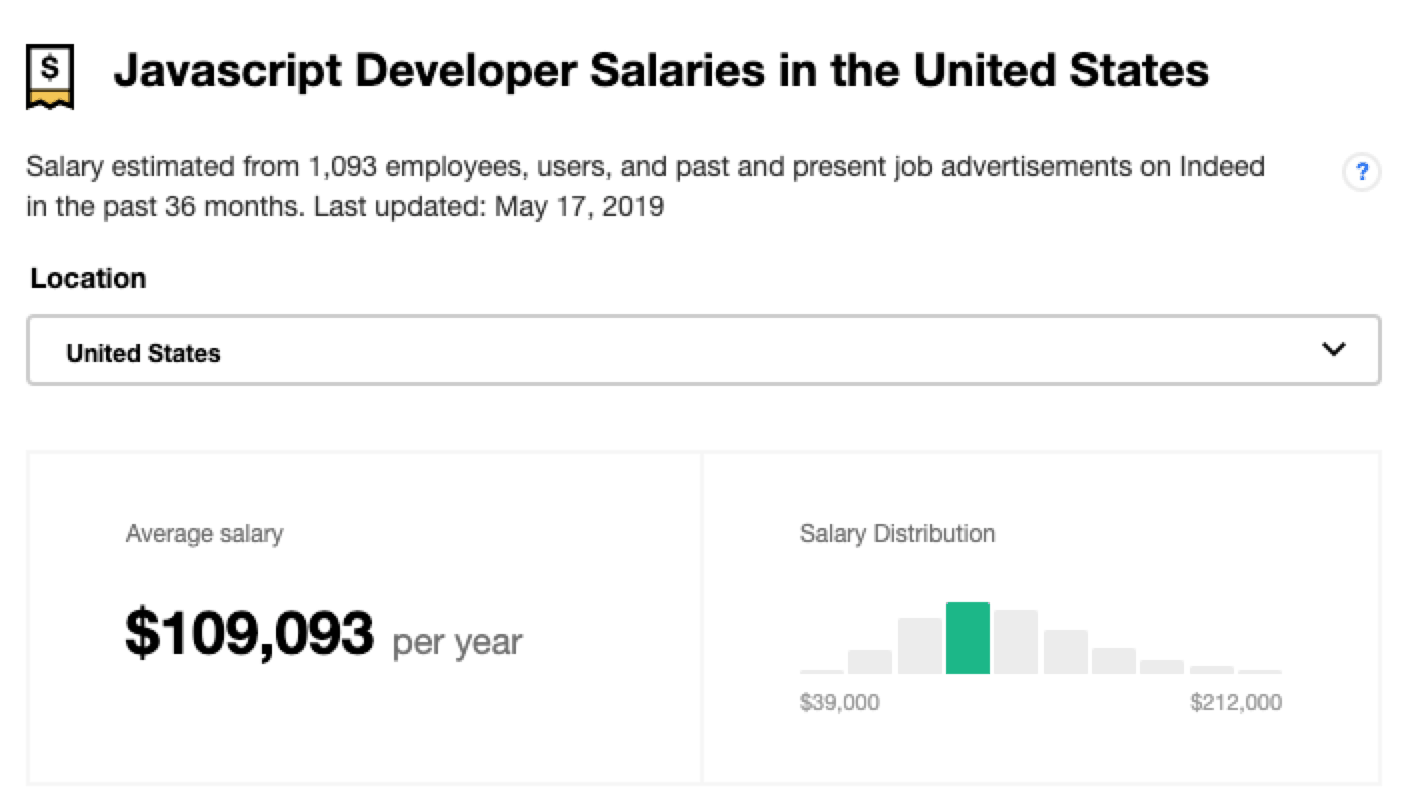Open the help tooltip question mark icon

(1361, 172)
